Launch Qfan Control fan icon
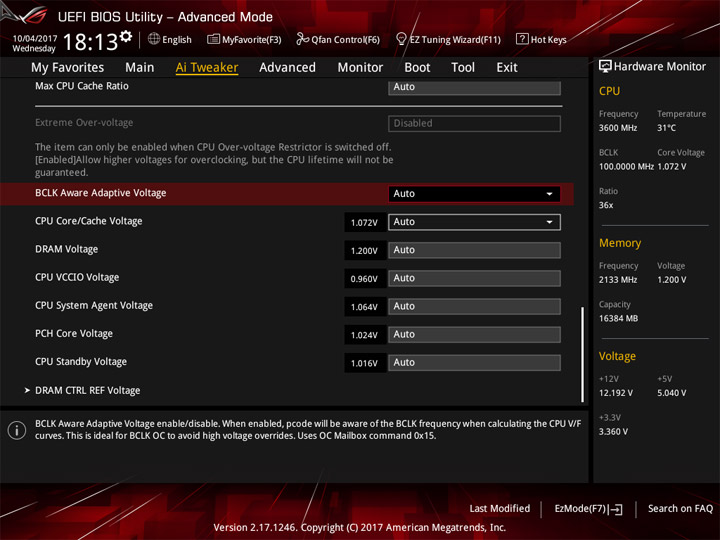The image size is (720, 540). pyautogui.click(x=302, y=39)
